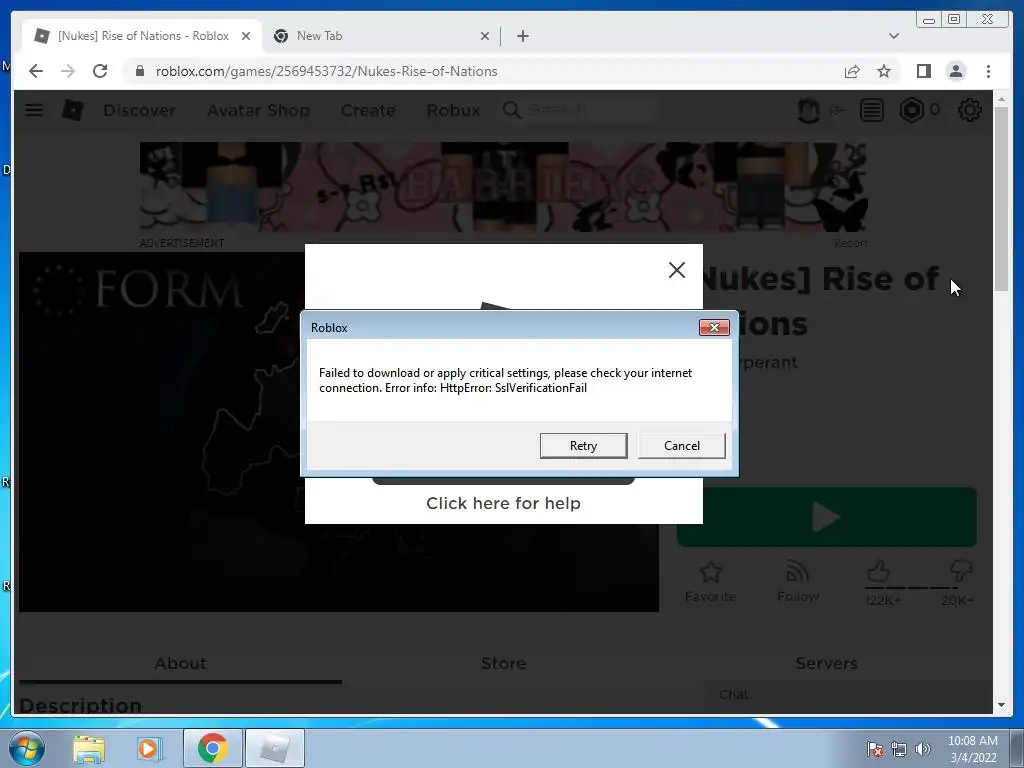Screen dimensions: 1024x768
Task: Close the New Tab tab
Action: (x=485, y=36)
